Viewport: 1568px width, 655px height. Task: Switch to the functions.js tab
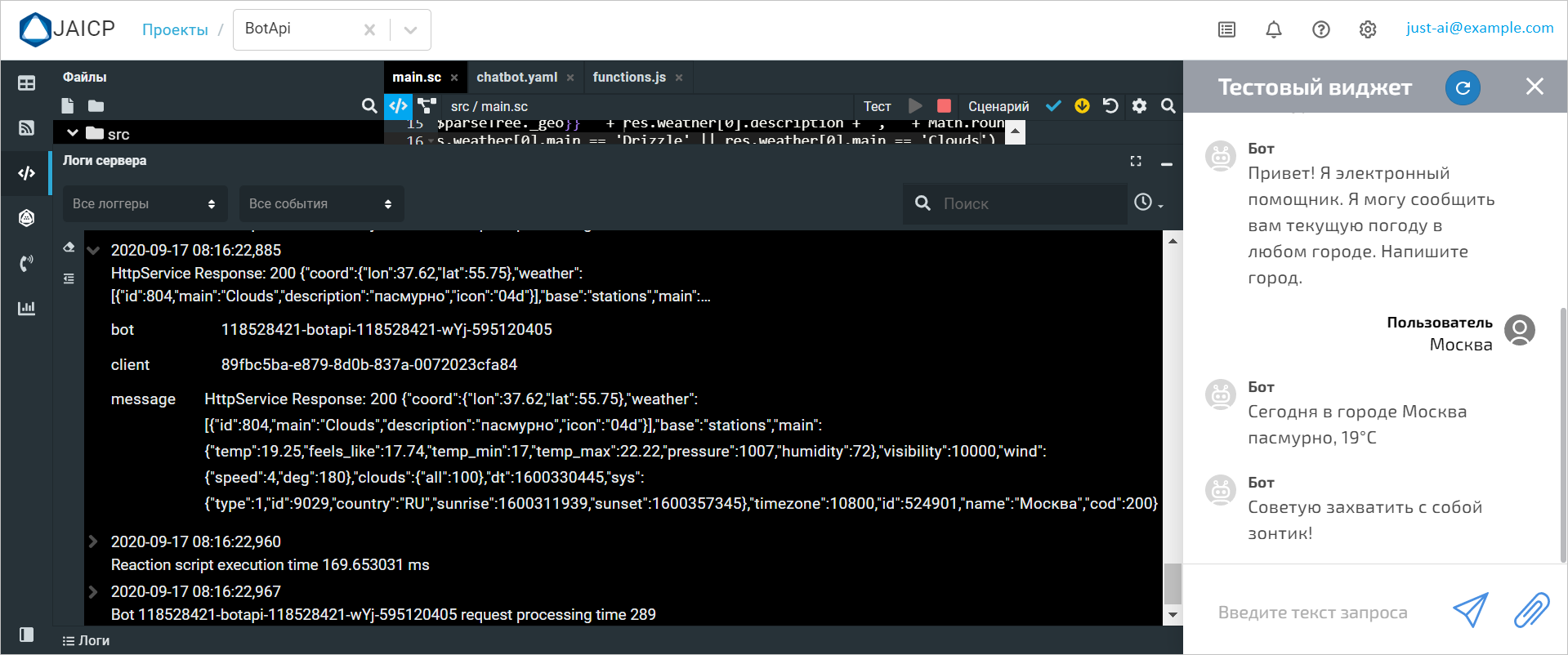pyautogui.click(x=628, y=78)
